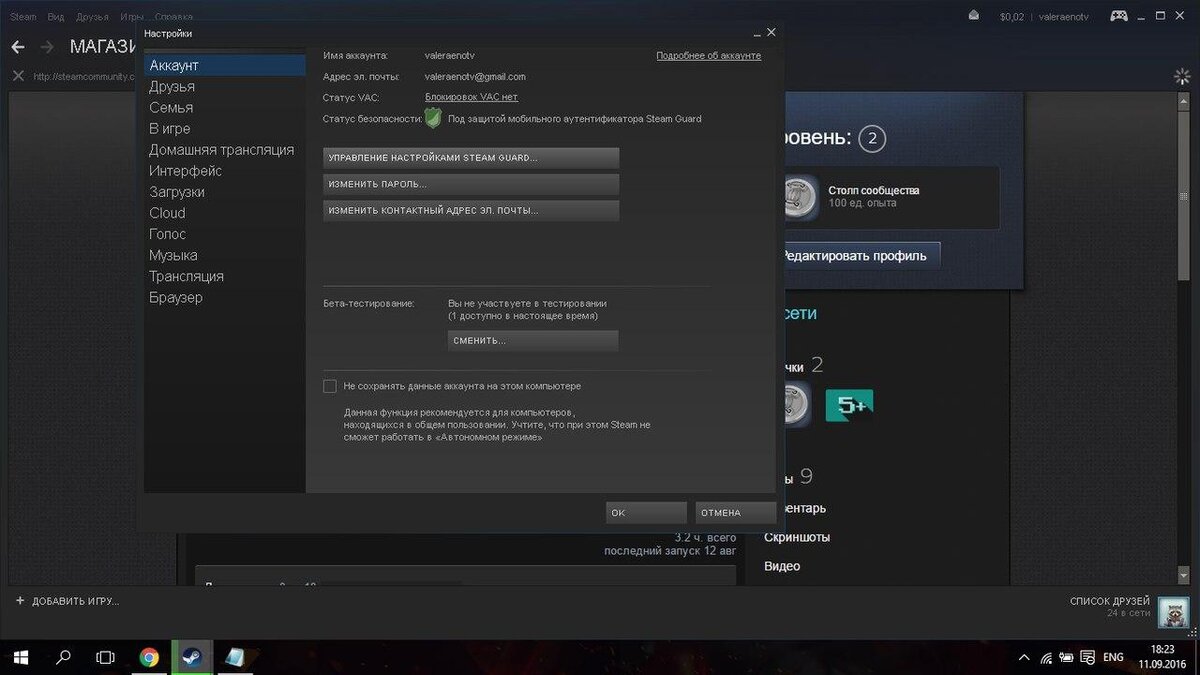Image resolution: width=1200 pixels, height=675 pixels.
Task: Open Семья settings section
Action: coord(225,107)
